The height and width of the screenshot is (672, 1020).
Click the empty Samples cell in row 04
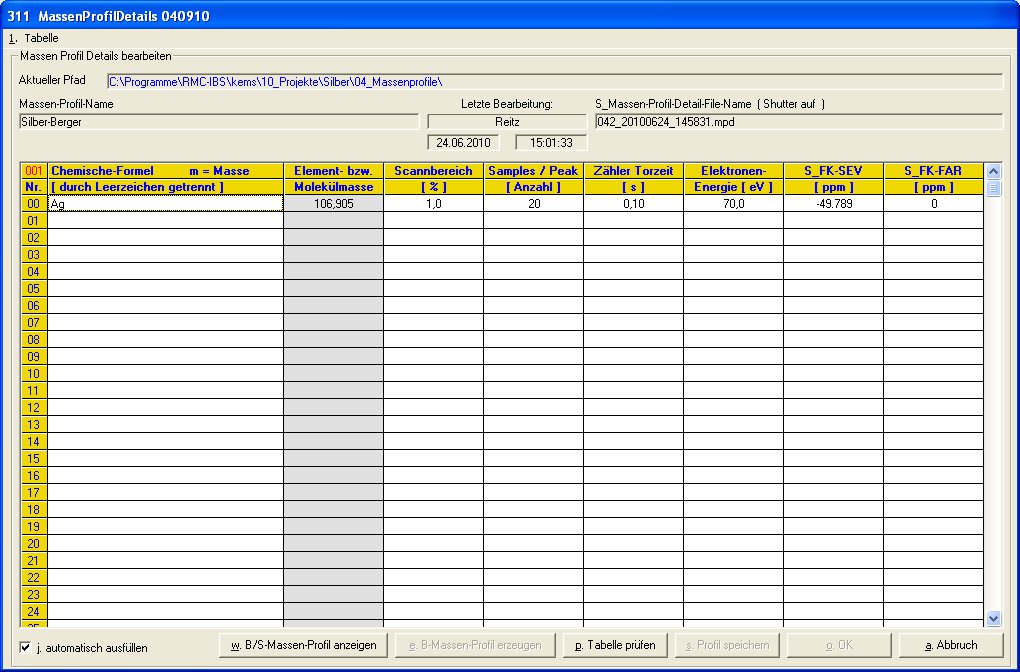point(533,272)
